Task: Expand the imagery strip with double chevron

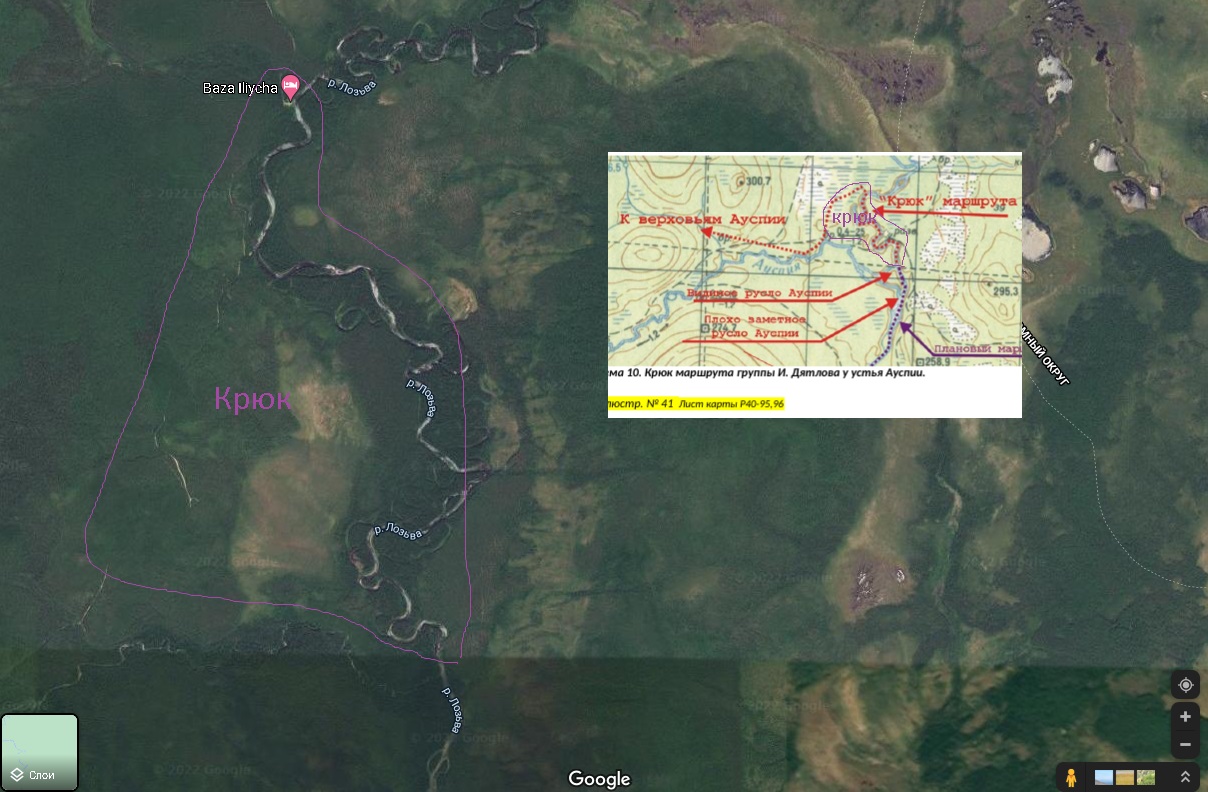Action: (1184, 777)
